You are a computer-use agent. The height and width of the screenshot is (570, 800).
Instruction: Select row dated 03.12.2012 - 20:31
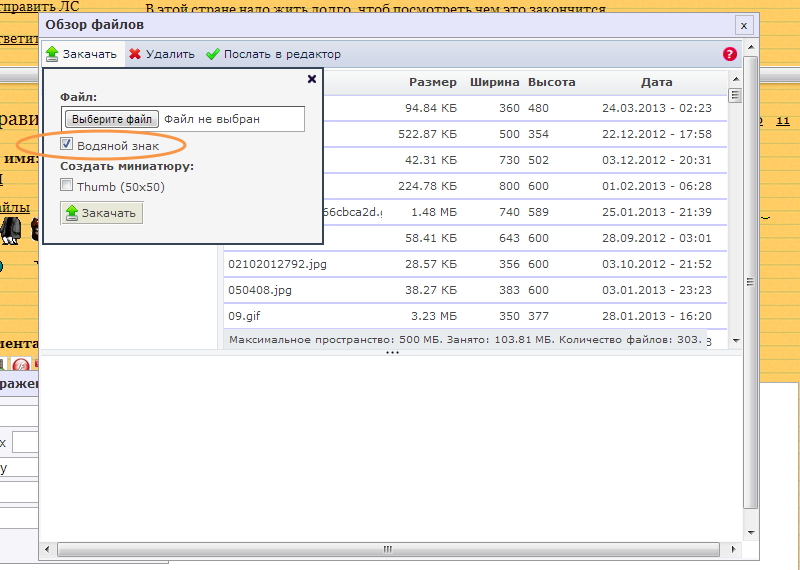point(525,160)
